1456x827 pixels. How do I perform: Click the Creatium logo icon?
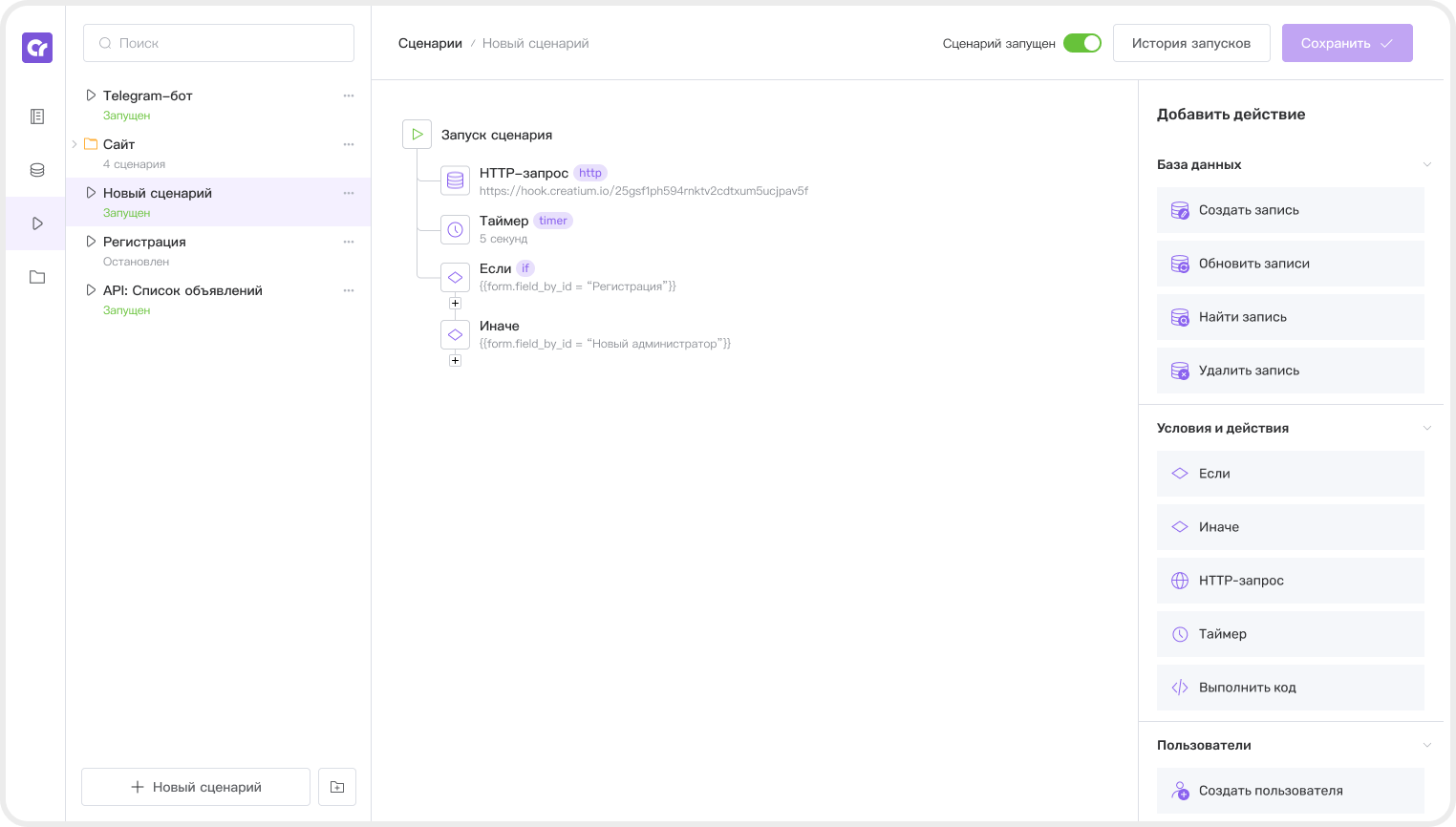coord(37,48)
